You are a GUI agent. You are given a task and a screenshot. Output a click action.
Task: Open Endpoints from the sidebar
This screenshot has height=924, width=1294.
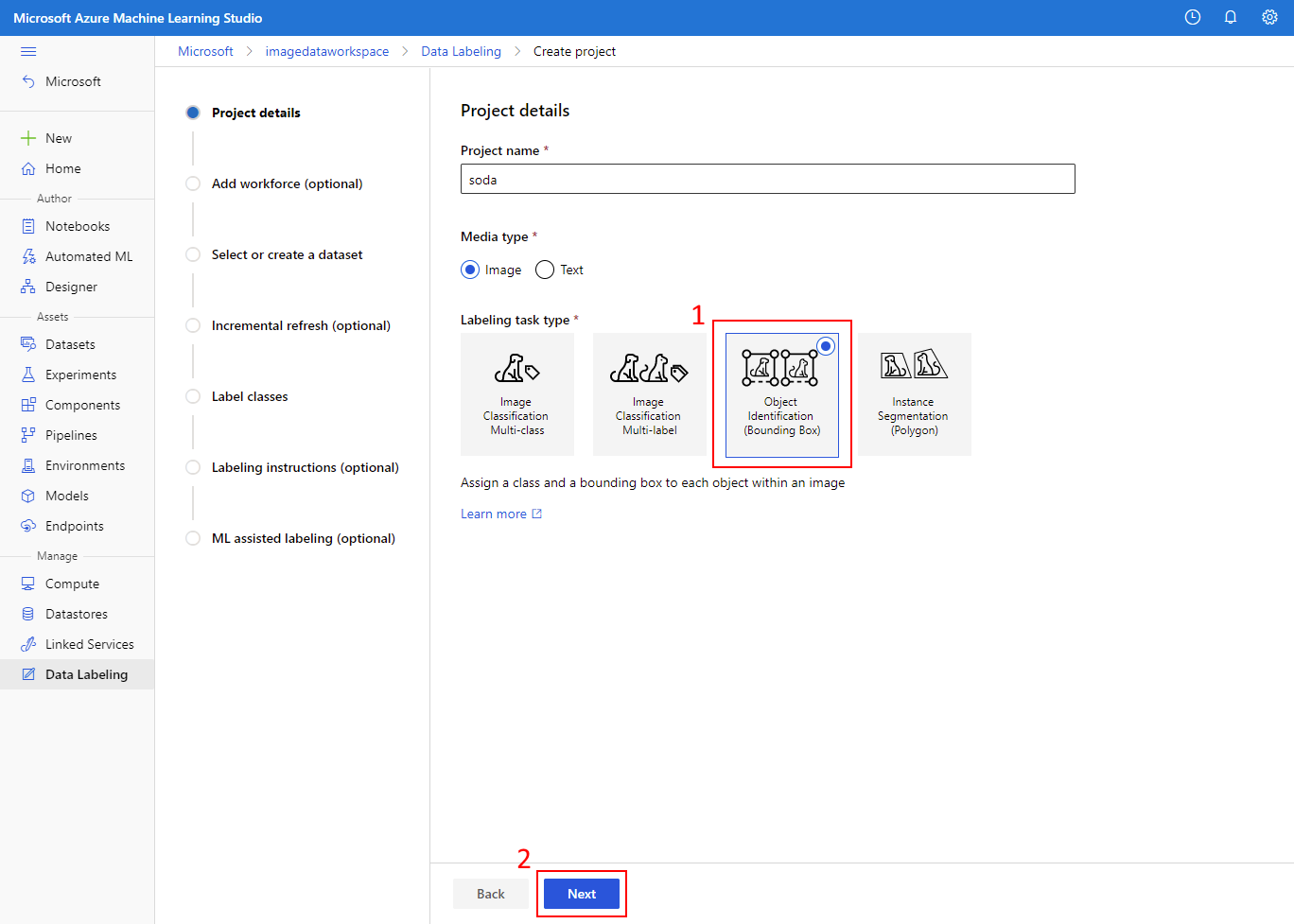coord(78,526)
